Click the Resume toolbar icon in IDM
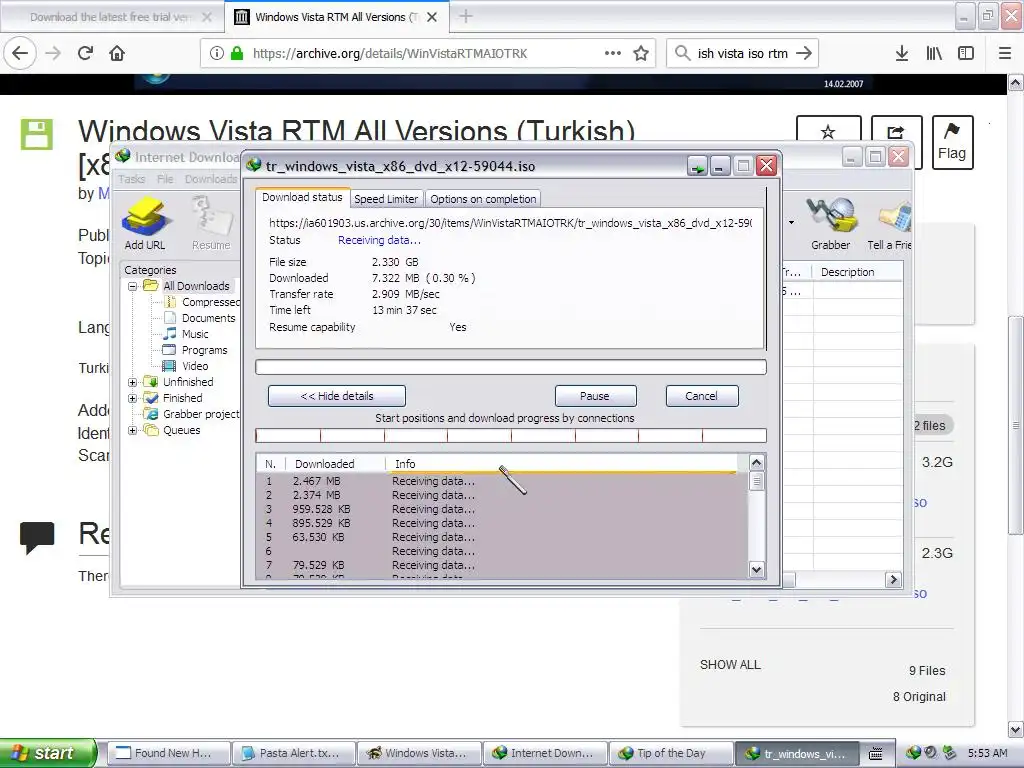The height and width of the screenshot is (768, 1024). pos(211,223)
